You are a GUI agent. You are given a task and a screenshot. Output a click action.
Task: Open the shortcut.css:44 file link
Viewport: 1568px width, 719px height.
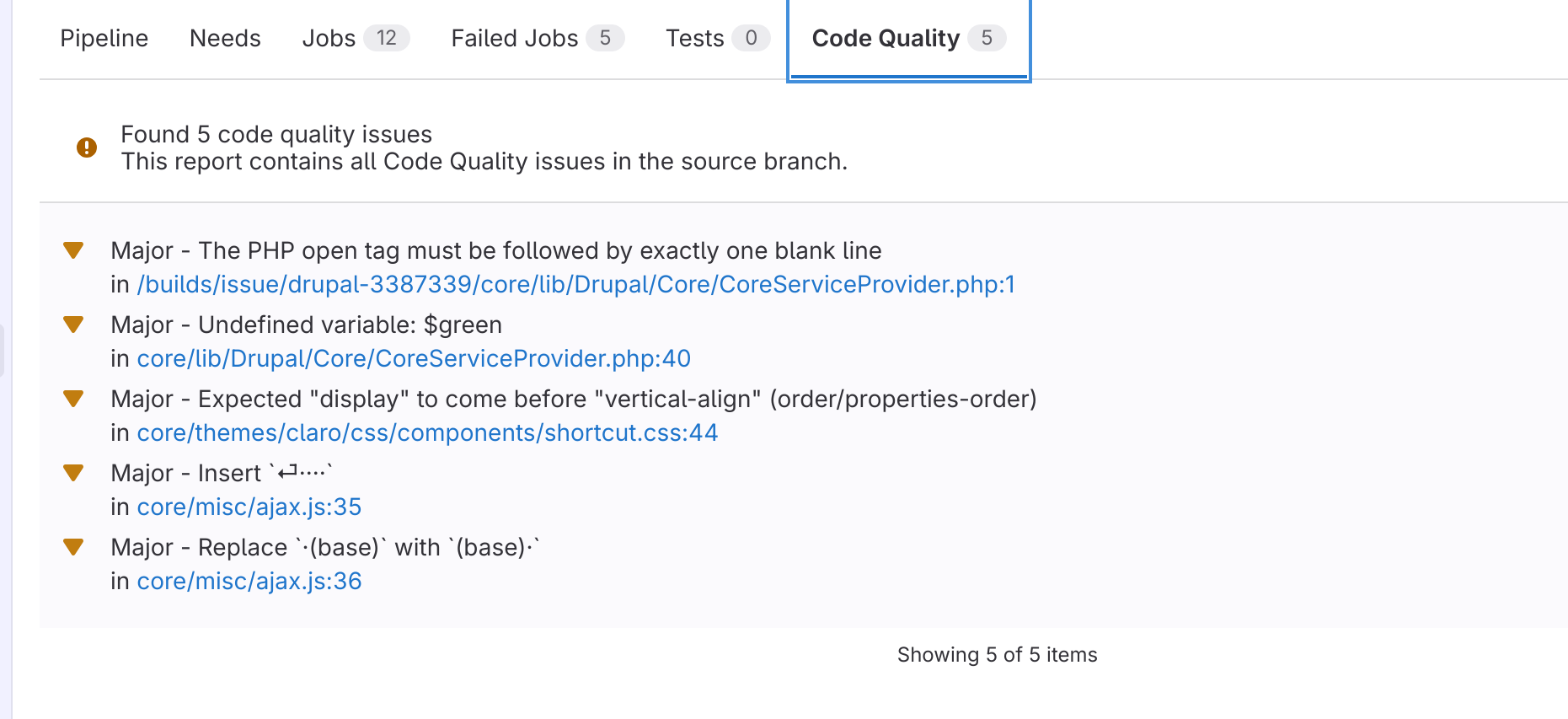point(427,432)
